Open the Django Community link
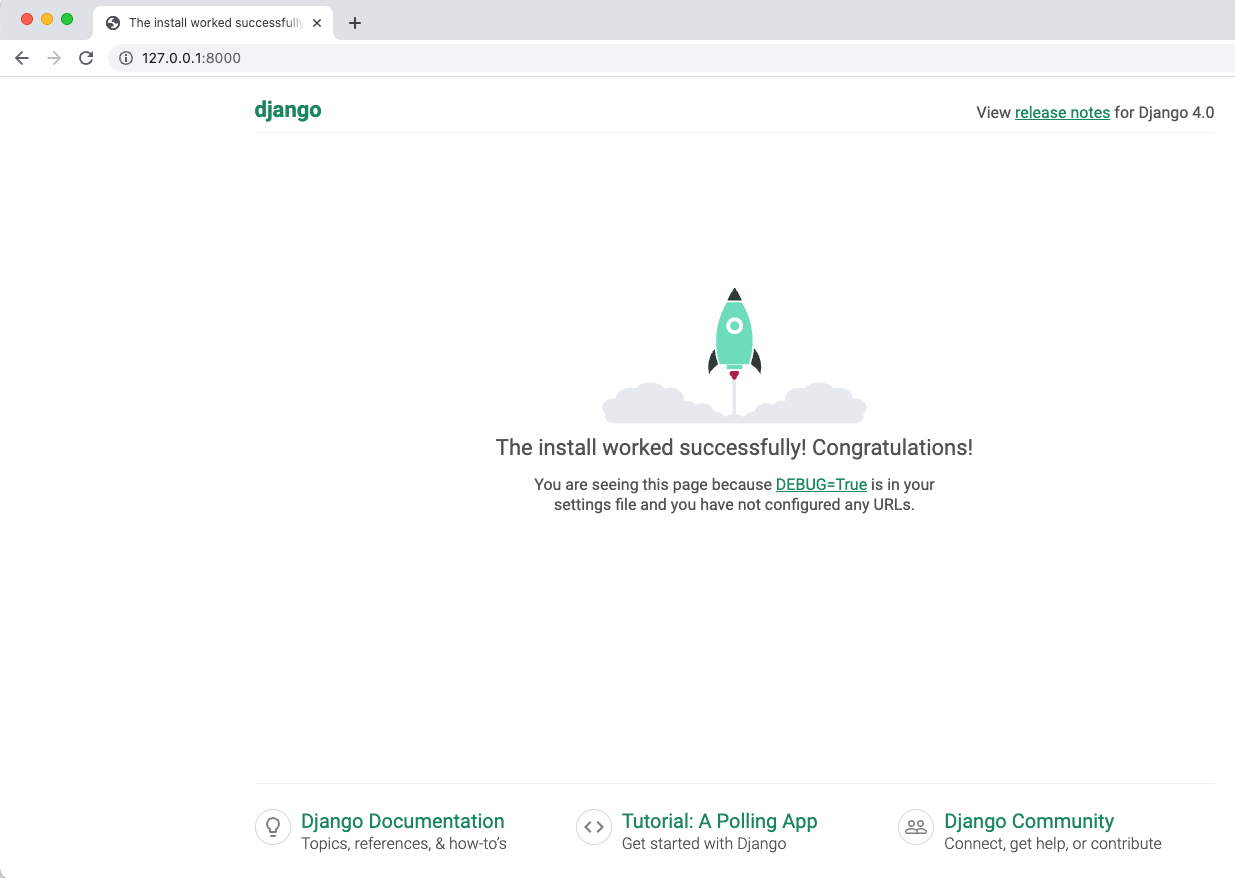The height and width of the screenshot is (878, 1235). click(1029, 821)
